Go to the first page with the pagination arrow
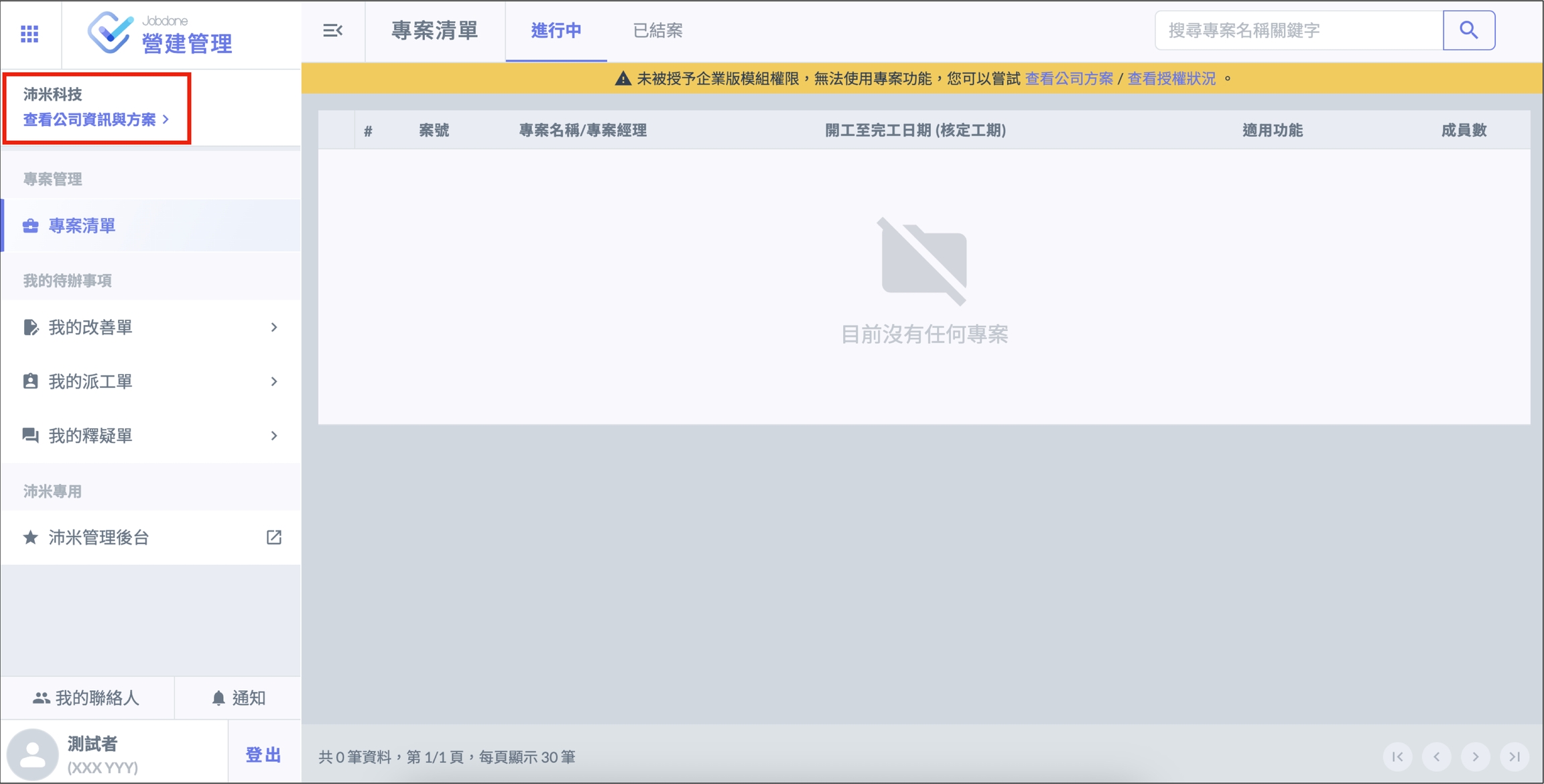This screenshot has width=1544, height=784. (x=1397, y=757)
